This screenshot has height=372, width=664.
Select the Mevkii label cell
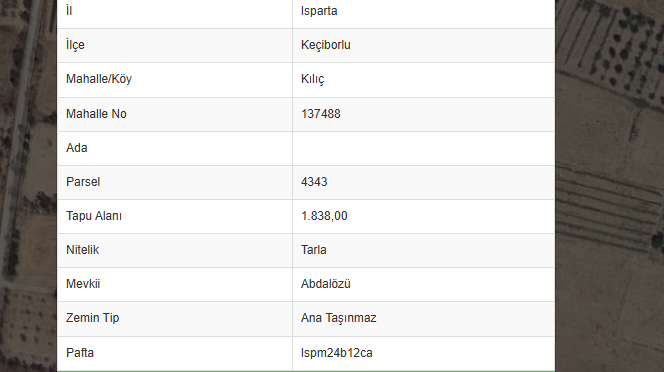pyautogui.click(x=175, y=284)
